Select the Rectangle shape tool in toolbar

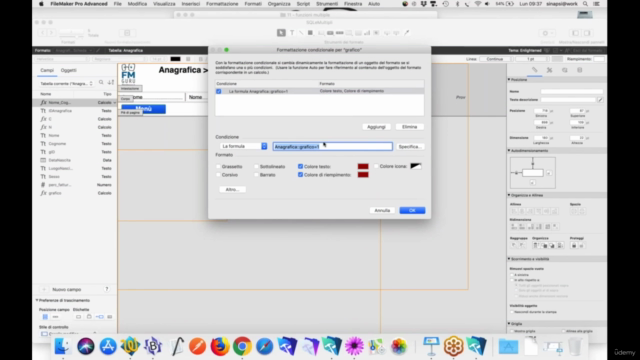click(310, 33)
